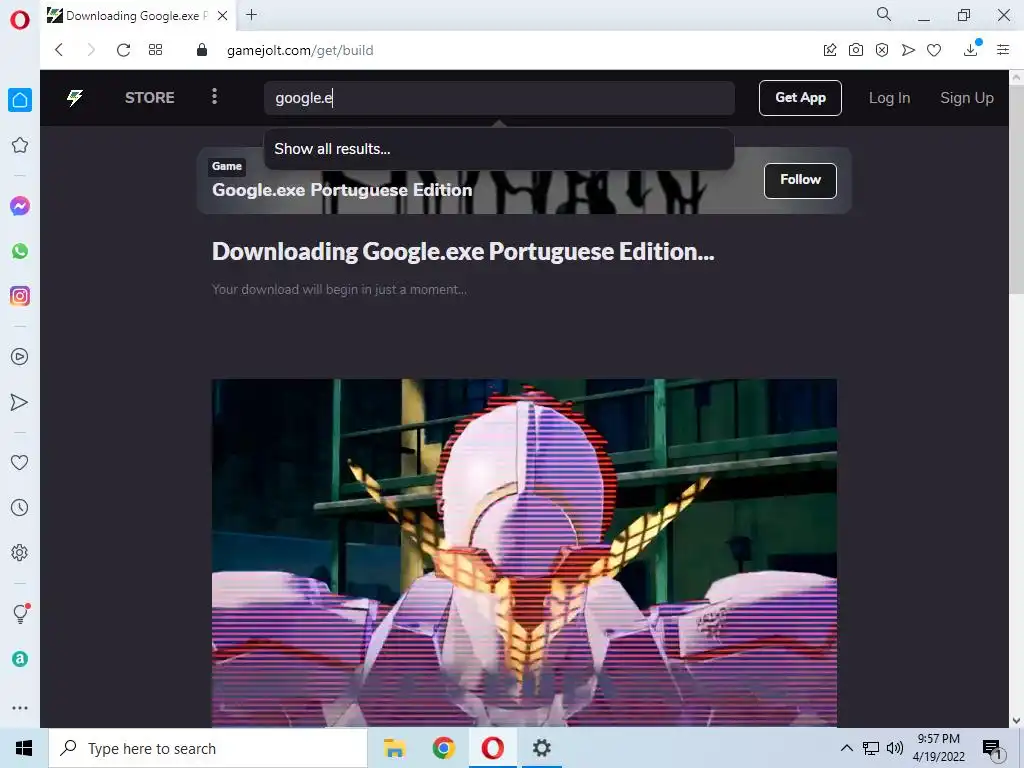Open sidebar three-dots setup menu
This screenshot has height=768, width=1024.
click(x=20, y=707)
